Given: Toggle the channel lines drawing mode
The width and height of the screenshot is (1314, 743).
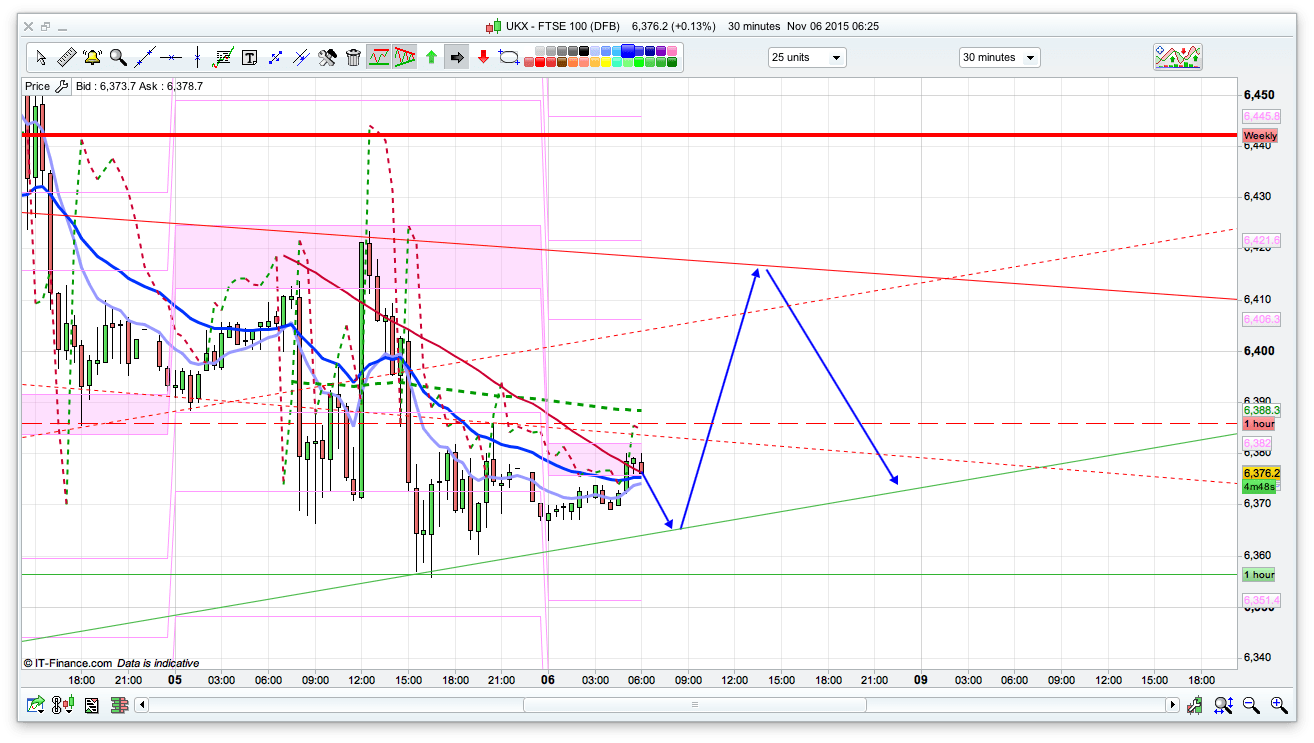Looking at the screenshot, I should (379, 57).
